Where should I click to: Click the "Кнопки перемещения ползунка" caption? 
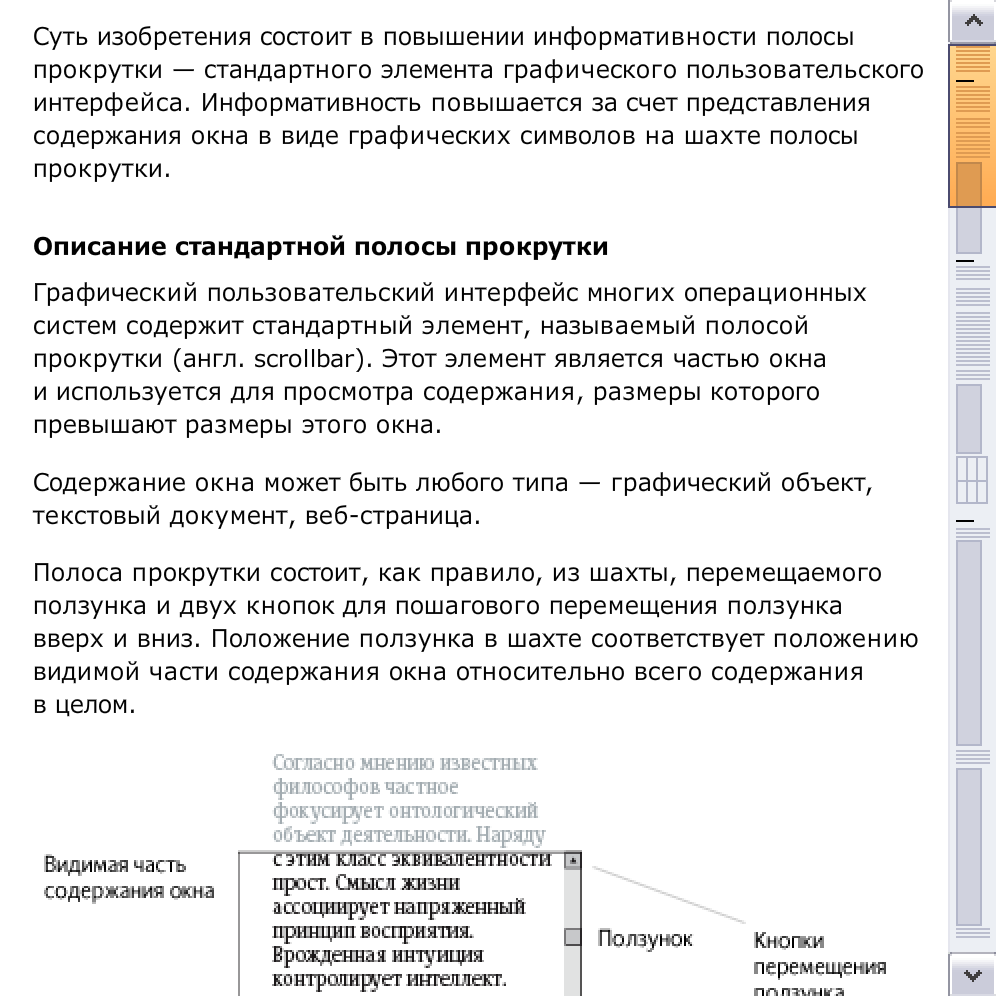click(818, 965)
